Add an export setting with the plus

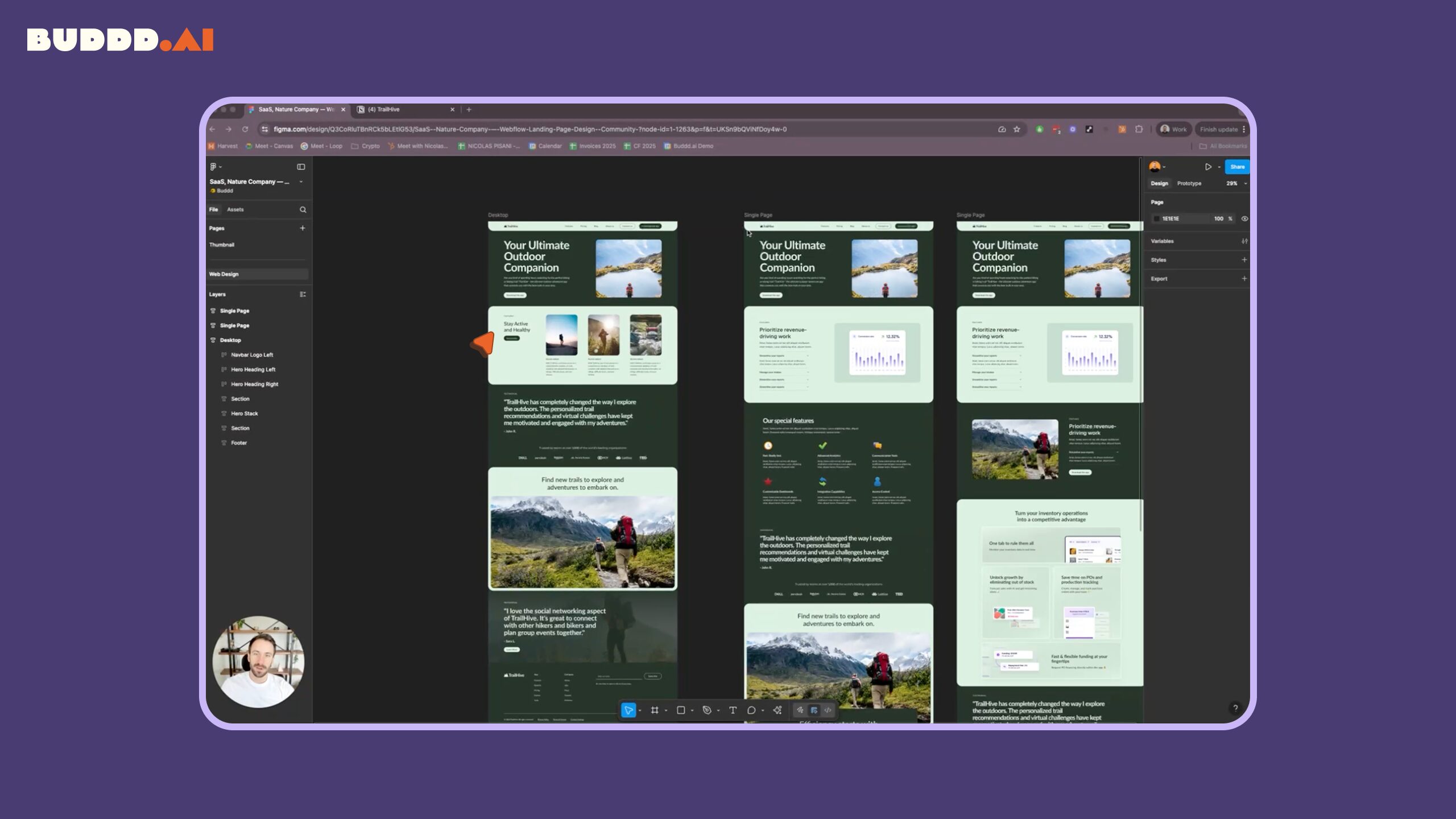[1244, 279]
